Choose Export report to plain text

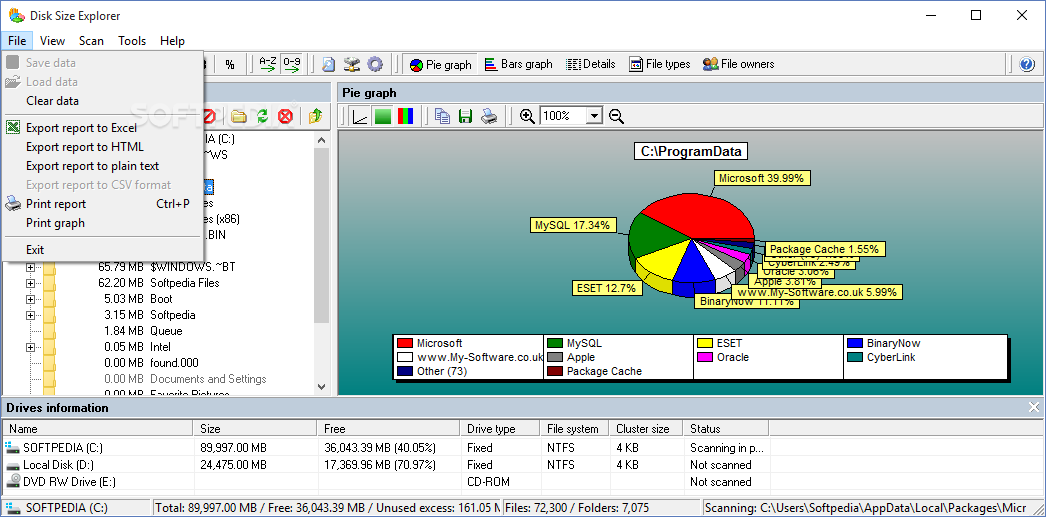pos(102,165)
